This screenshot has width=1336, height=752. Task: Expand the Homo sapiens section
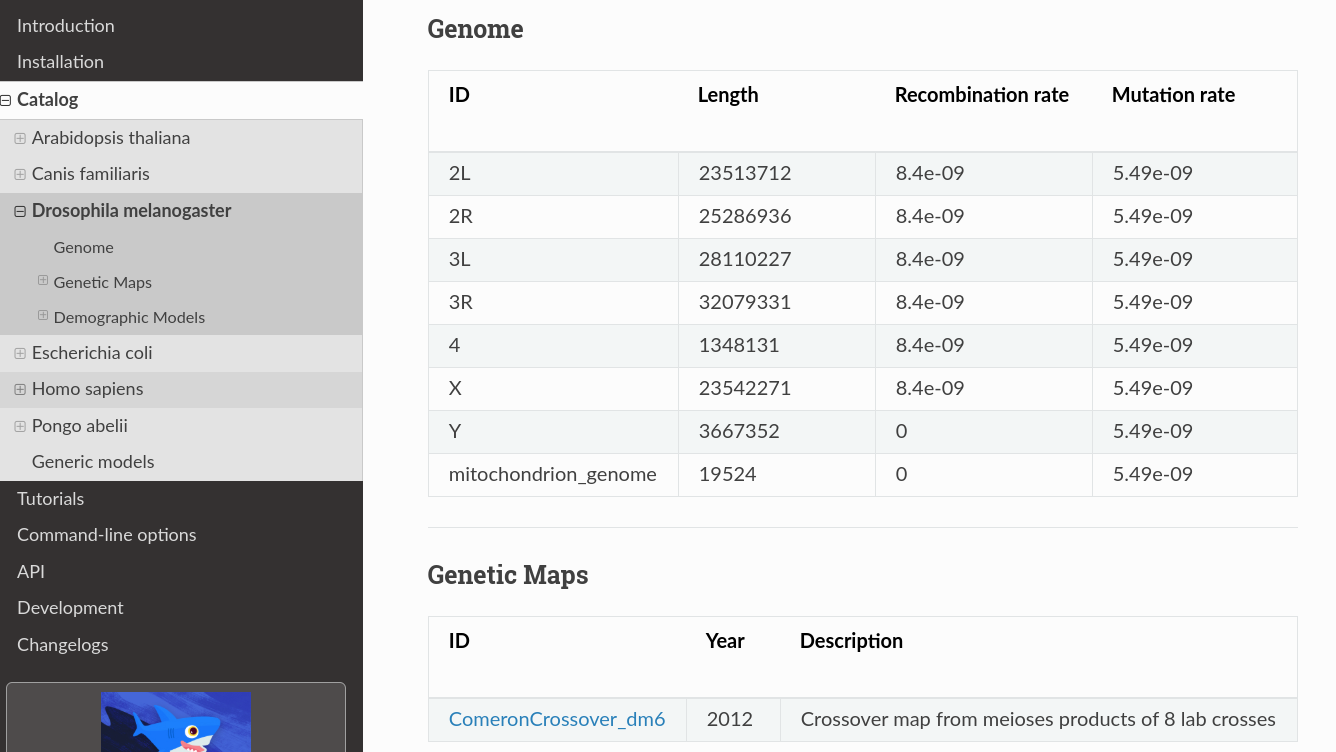tap(18, 389)
